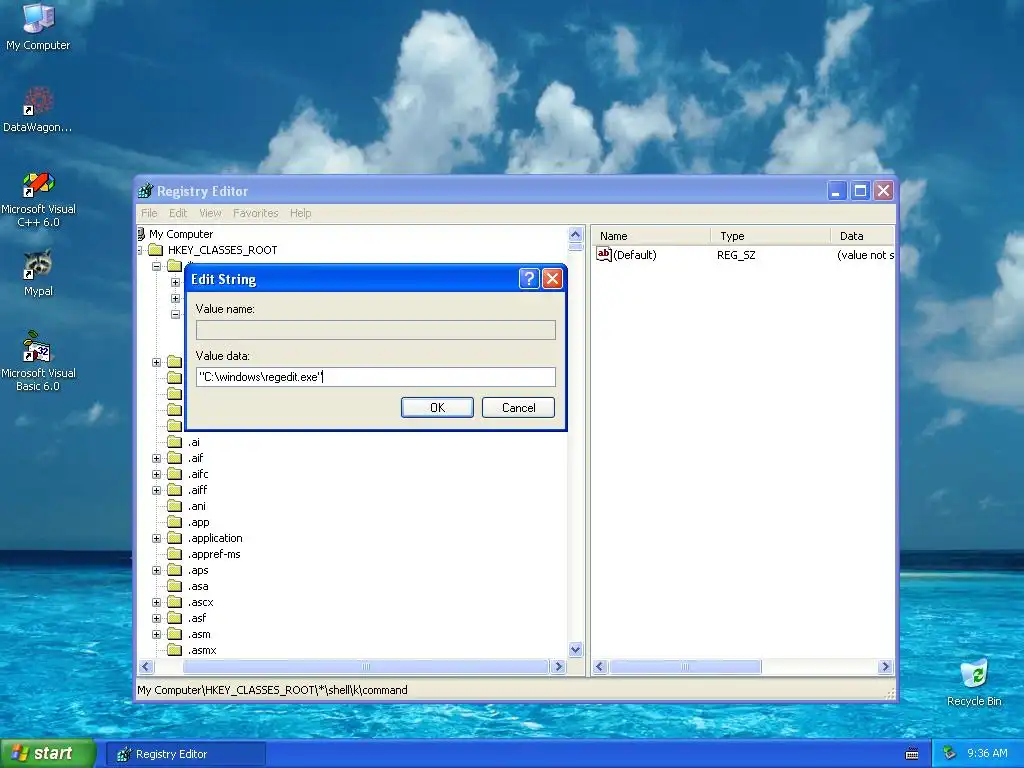Image resolution: width=1024 pixels, height=768 pixels.
Task: Expand the .aps key
Action: (x=157, y=571)
